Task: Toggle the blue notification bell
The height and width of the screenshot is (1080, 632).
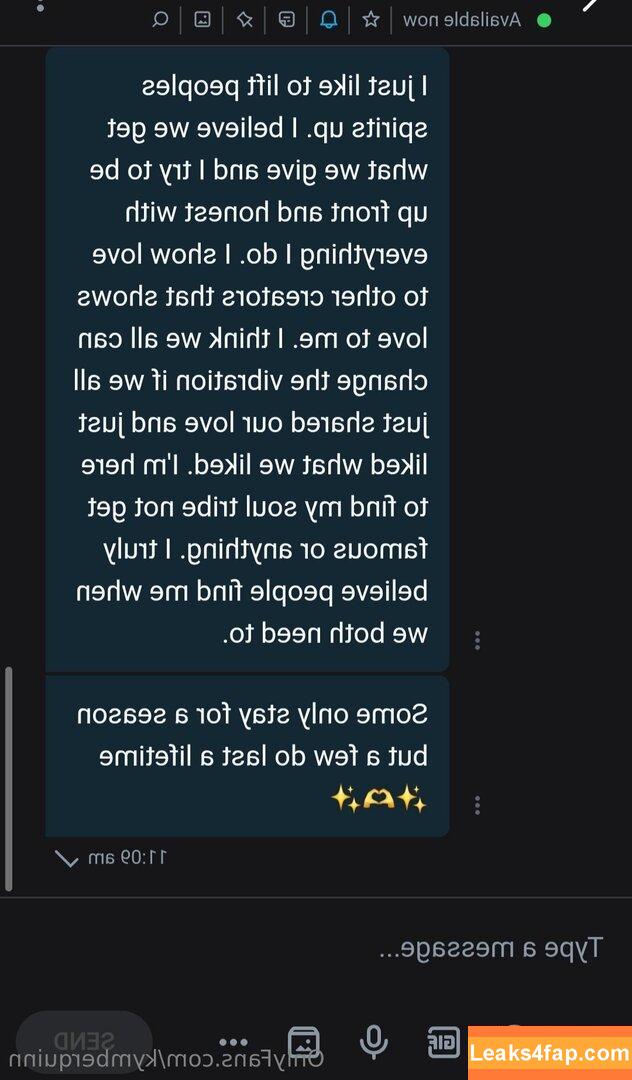Action: pos(328,19)
